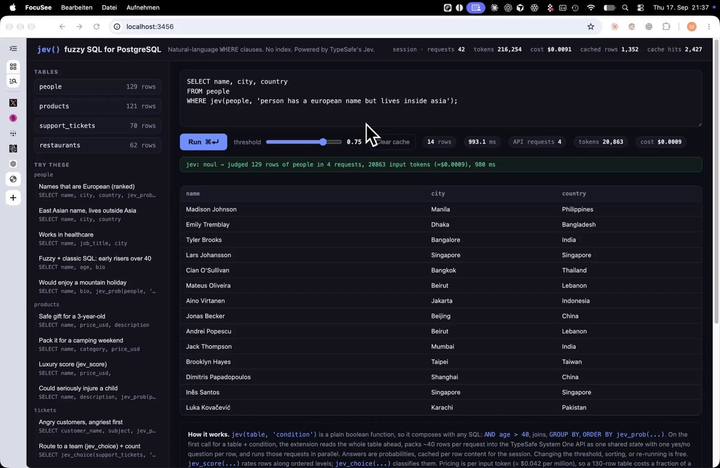Open Spotlight search in menu bar
Image resolution: width=720 pixels, height=468 pixels.
click(x=625, y=7)
